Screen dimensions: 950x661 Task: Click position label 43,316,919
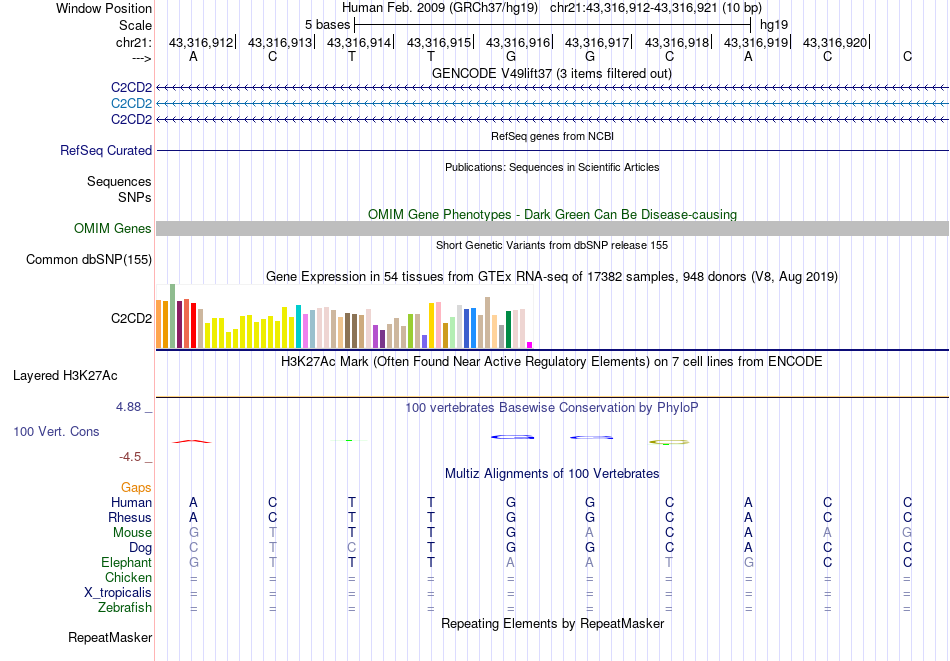756,42
